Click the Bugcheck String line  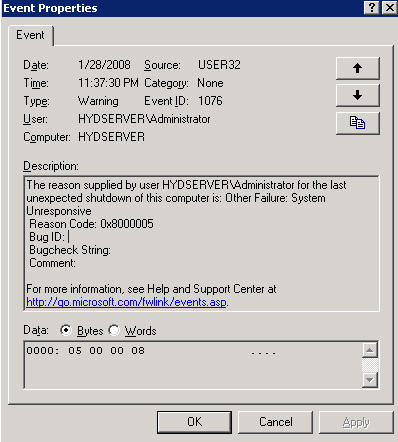[70, 250]
